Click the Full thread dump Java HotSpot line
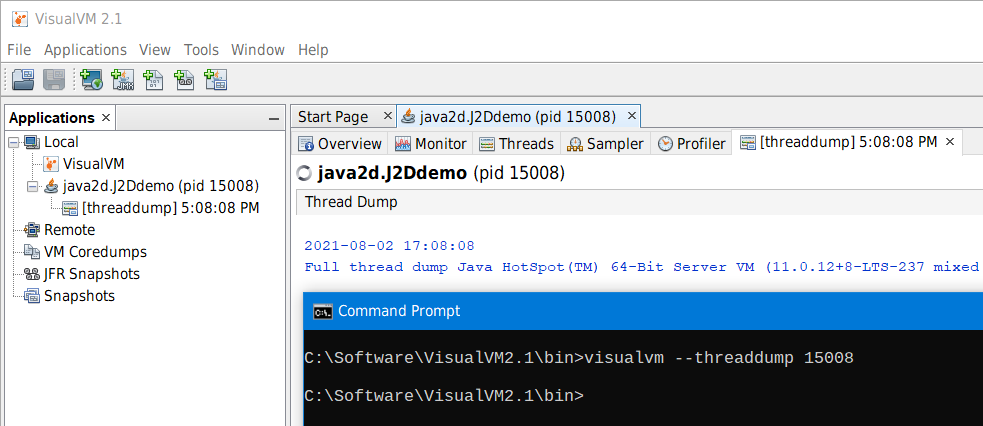 (641, 267)
